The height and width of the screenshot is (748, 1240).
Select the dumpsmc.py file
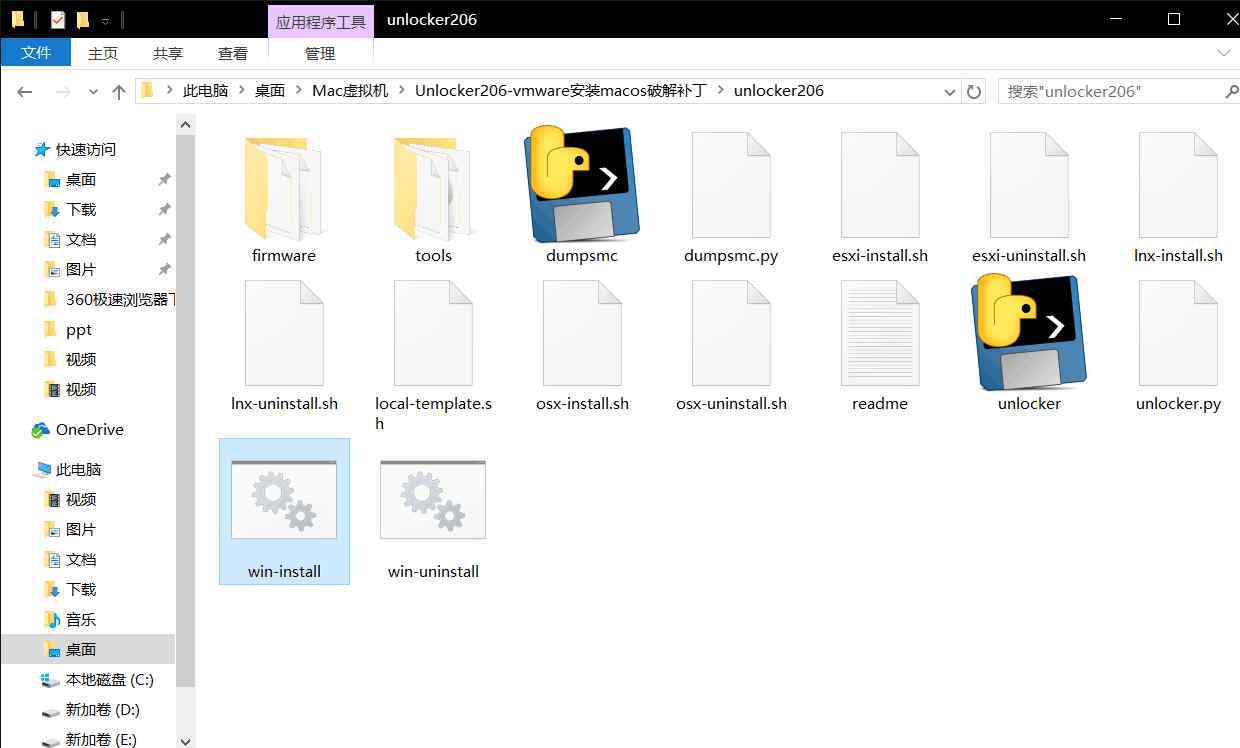pyautogui.click(x=731, y=198)
